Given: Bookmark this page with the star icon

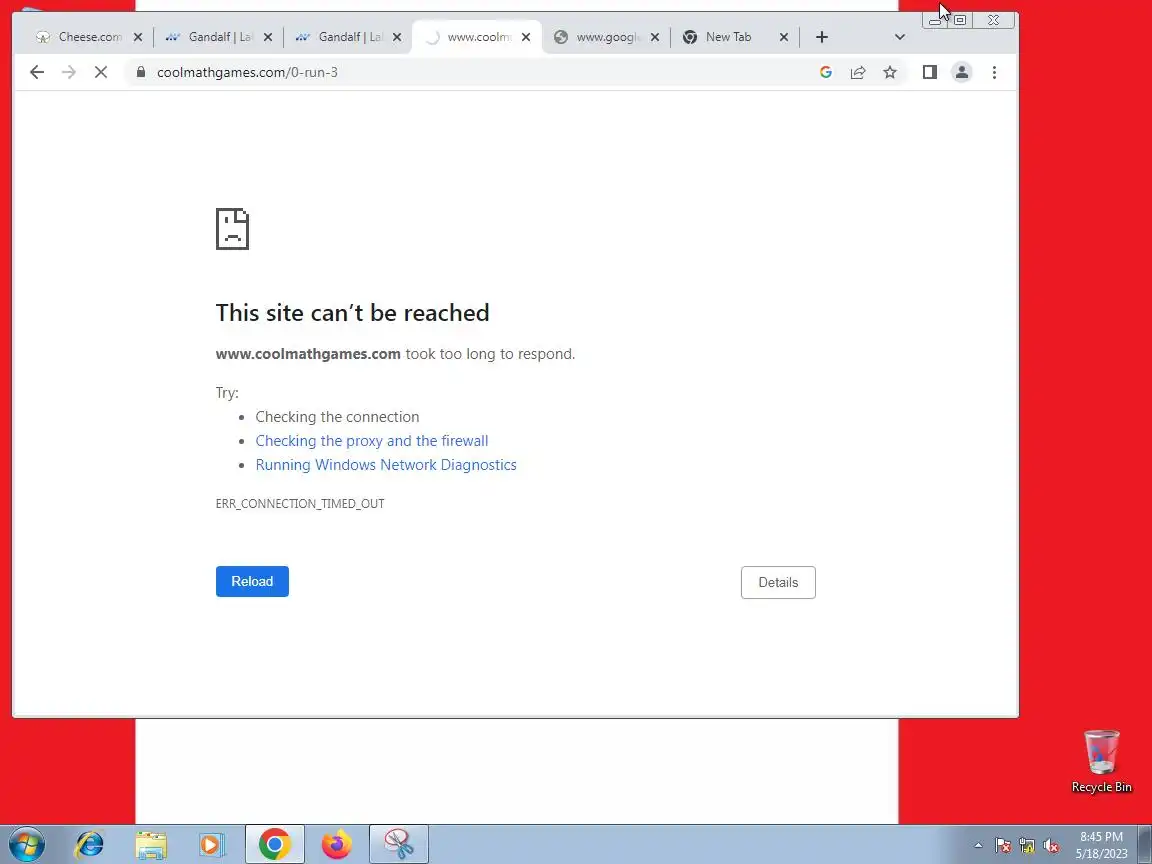Looking at the screenshot, I should click(890, 72).
